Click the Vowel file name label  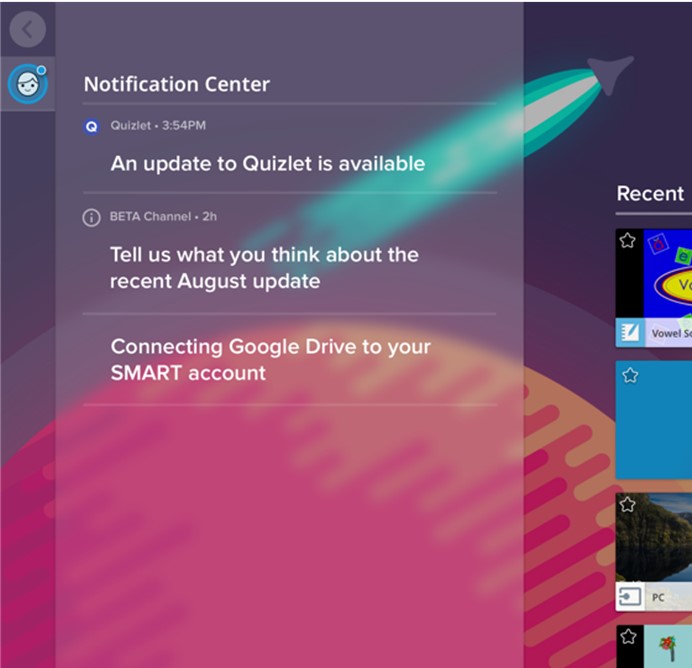(x=671, y=333)
